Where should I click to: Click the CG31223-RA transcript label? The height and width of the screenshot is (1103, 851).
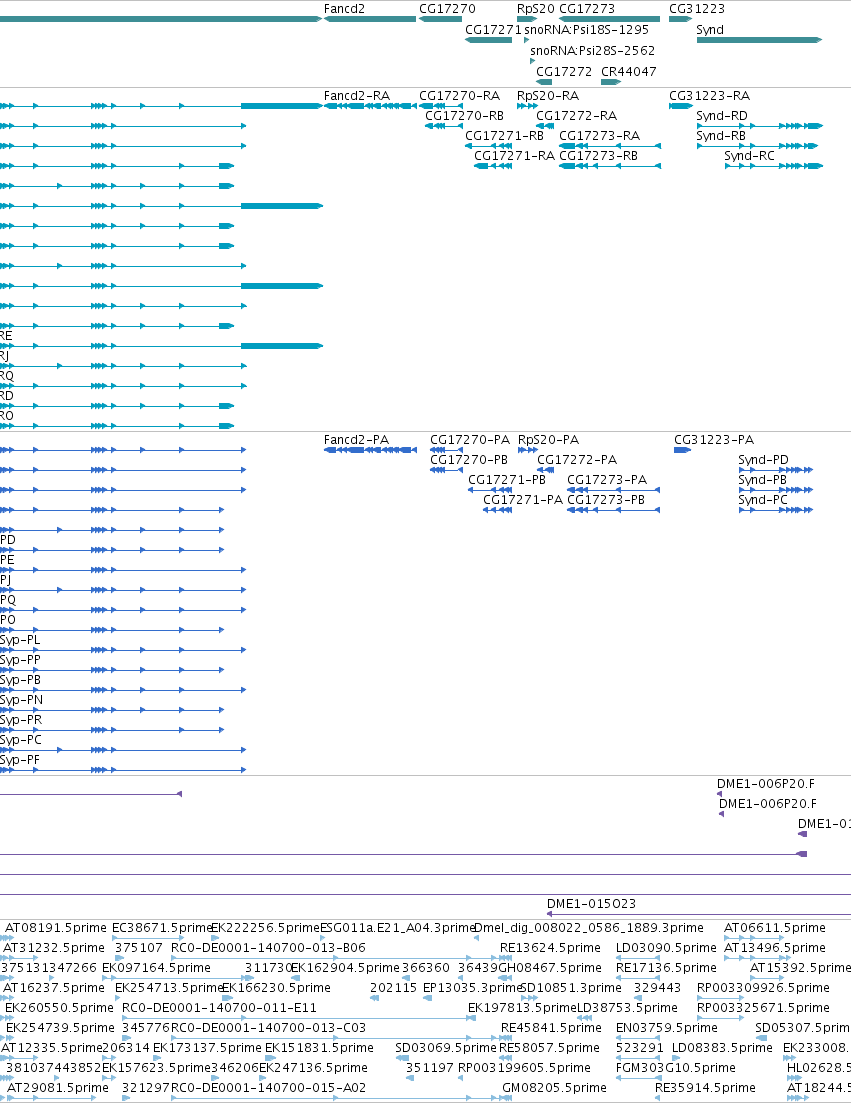[710, 96]
